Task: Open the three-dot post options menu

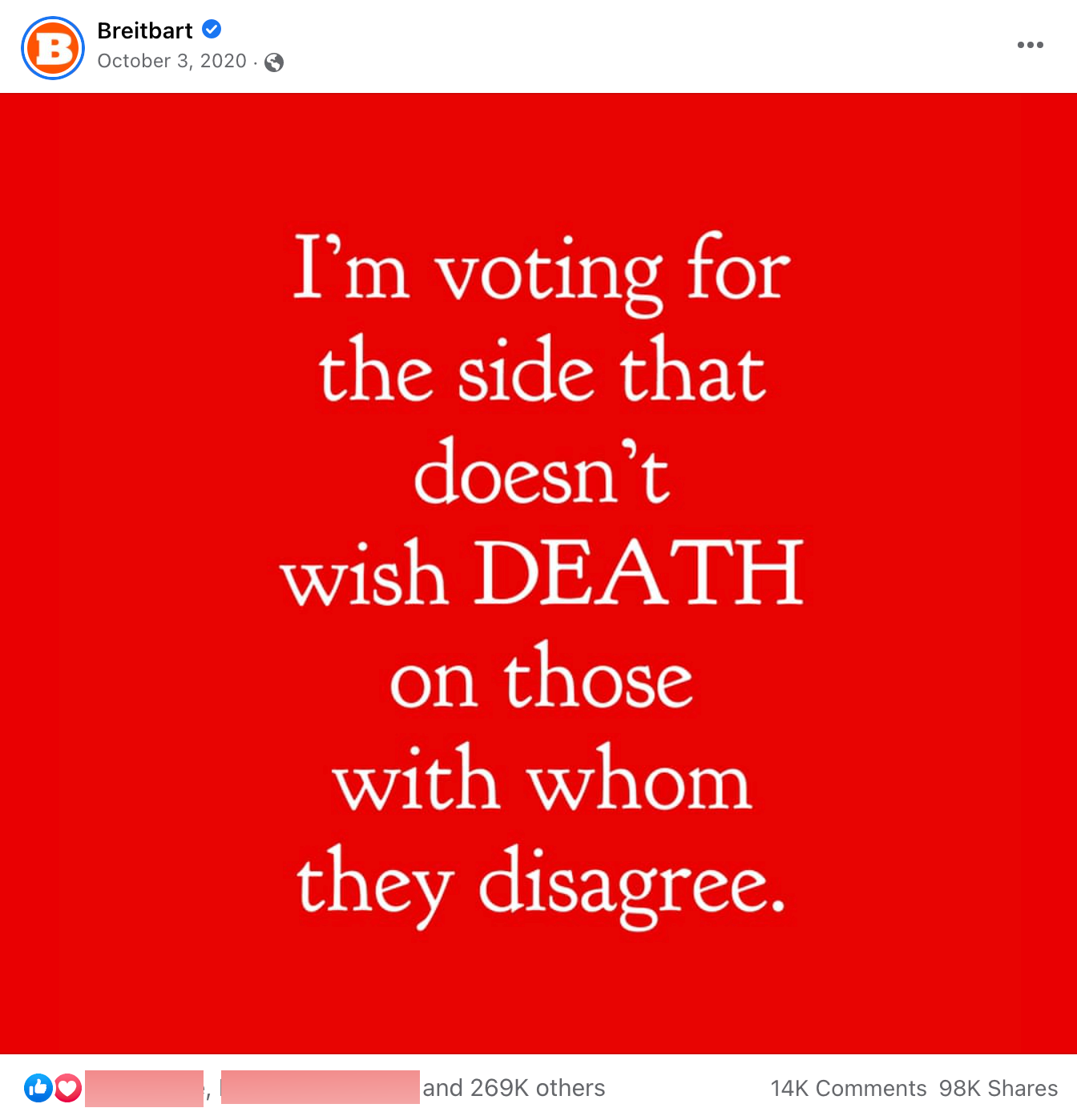Action: coord(1031,45)
